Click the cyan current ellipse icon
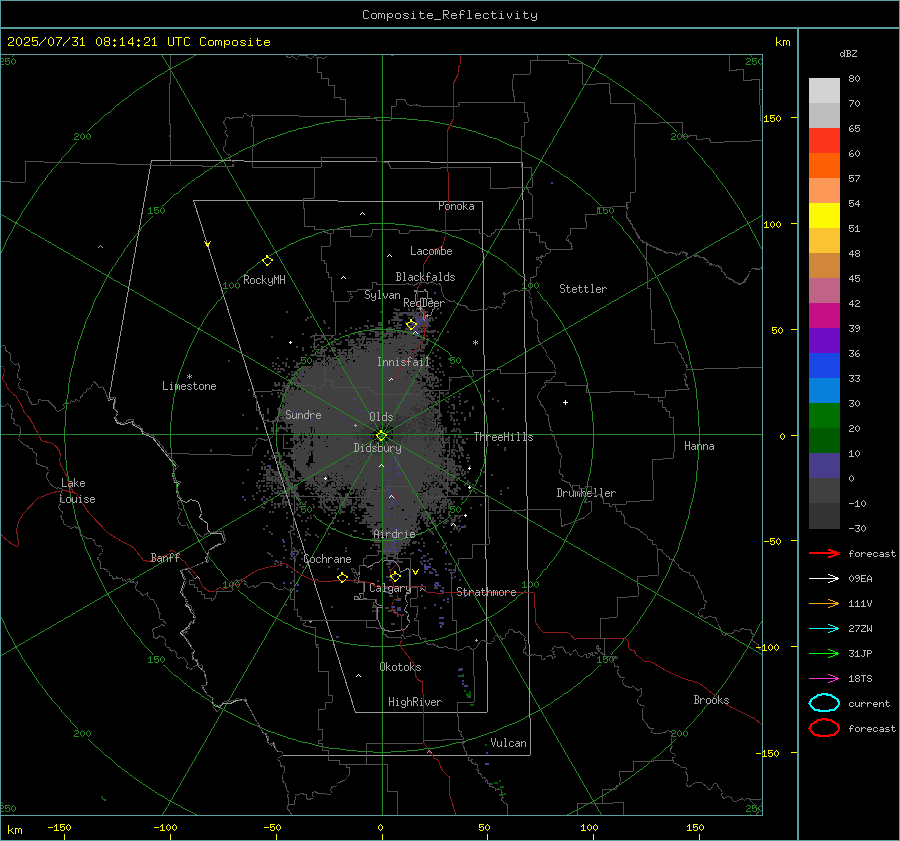900x841 pixels. 824,703
